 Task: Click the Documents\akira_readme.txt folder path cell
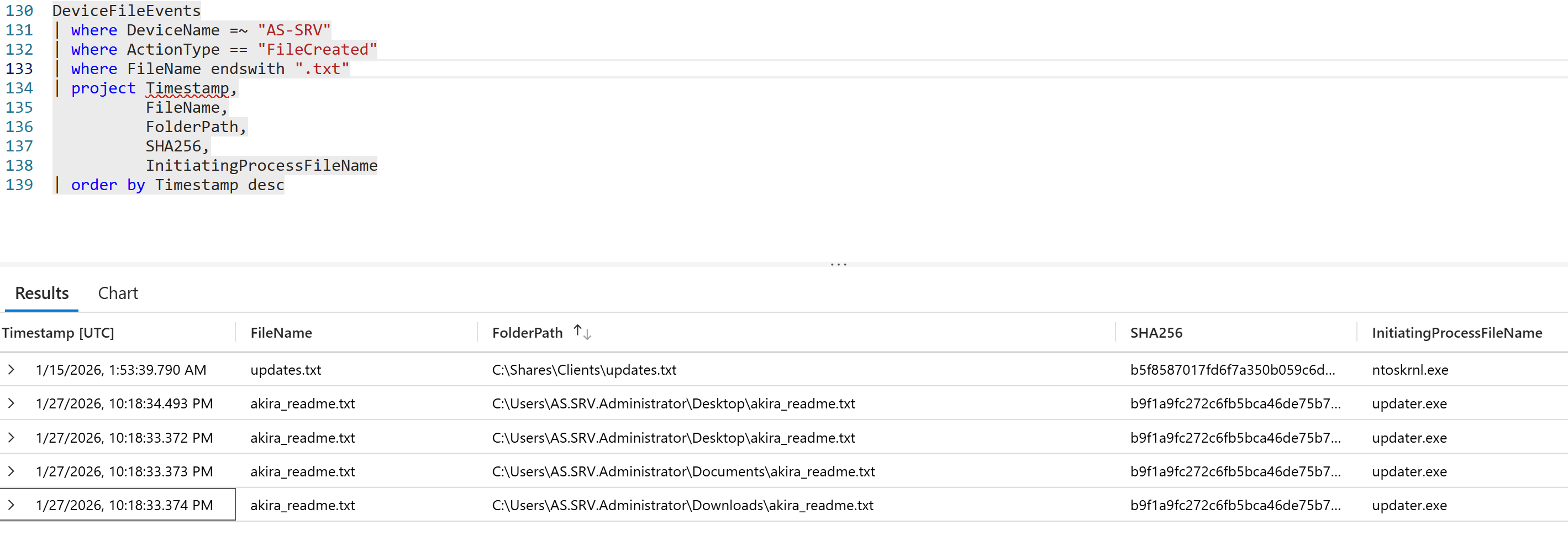(x=683, y=472)
